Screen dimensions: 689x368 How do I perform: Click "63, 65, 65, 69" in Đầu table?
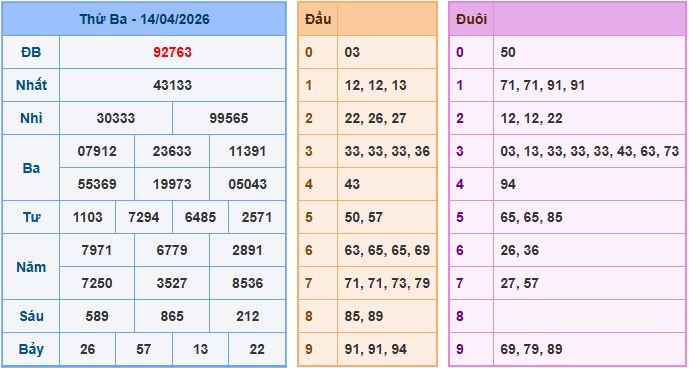(x=387, y=250)
